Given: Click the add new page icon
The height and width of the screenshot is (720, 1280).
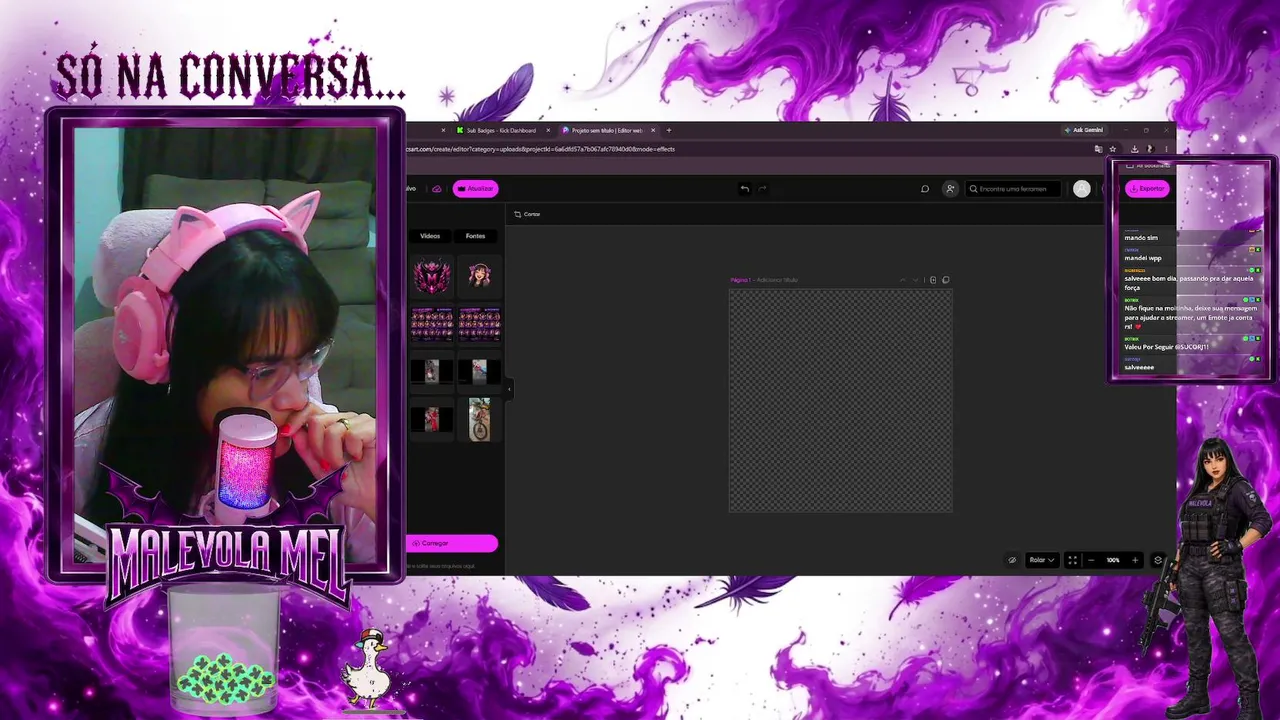Looking at the screenshot, I should 933,280.
